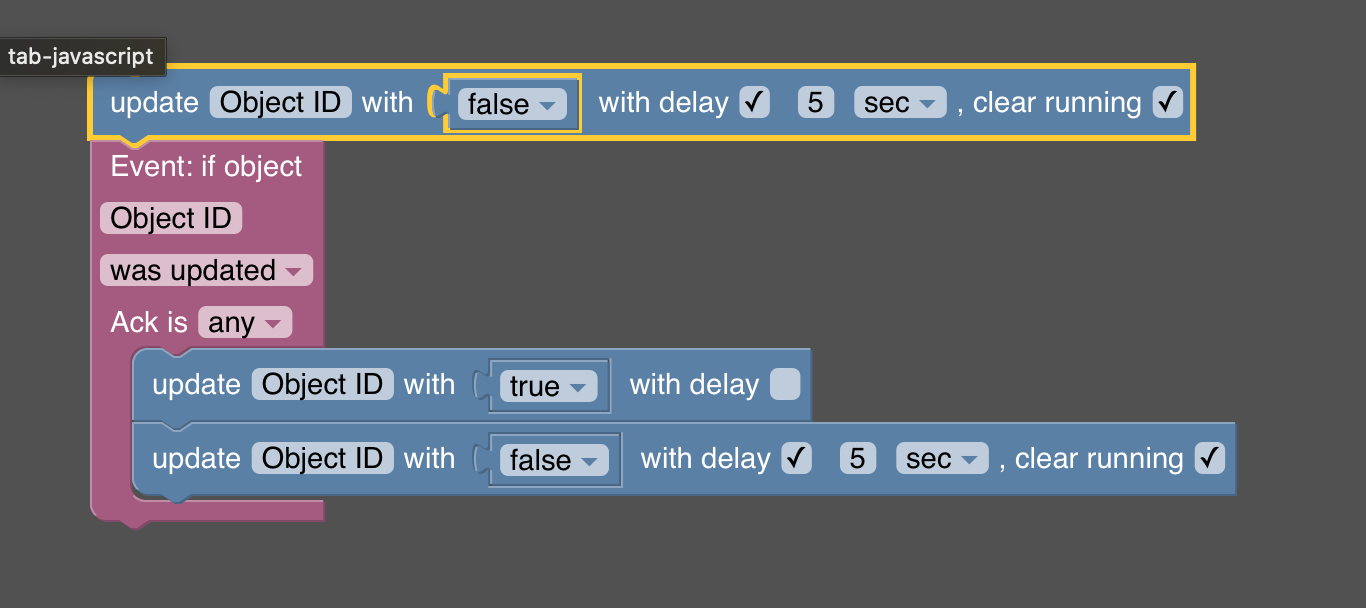
Task: Open sec dropdown in the bottom update block
Action: pyautogui.click(x=941, y=459)
